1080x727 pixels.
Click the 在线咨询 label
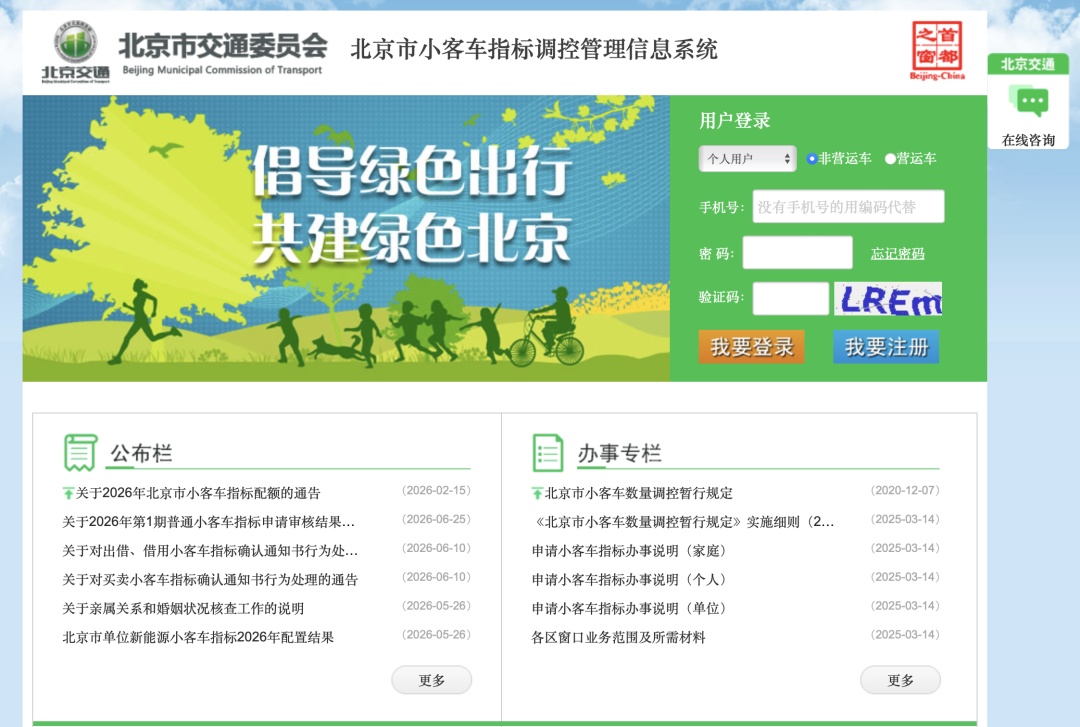1028,140
